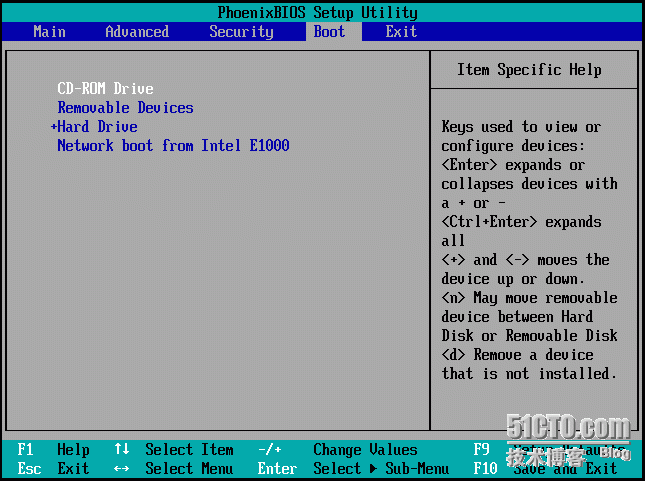Select Network boot from Intel E1000

[173, 145]
